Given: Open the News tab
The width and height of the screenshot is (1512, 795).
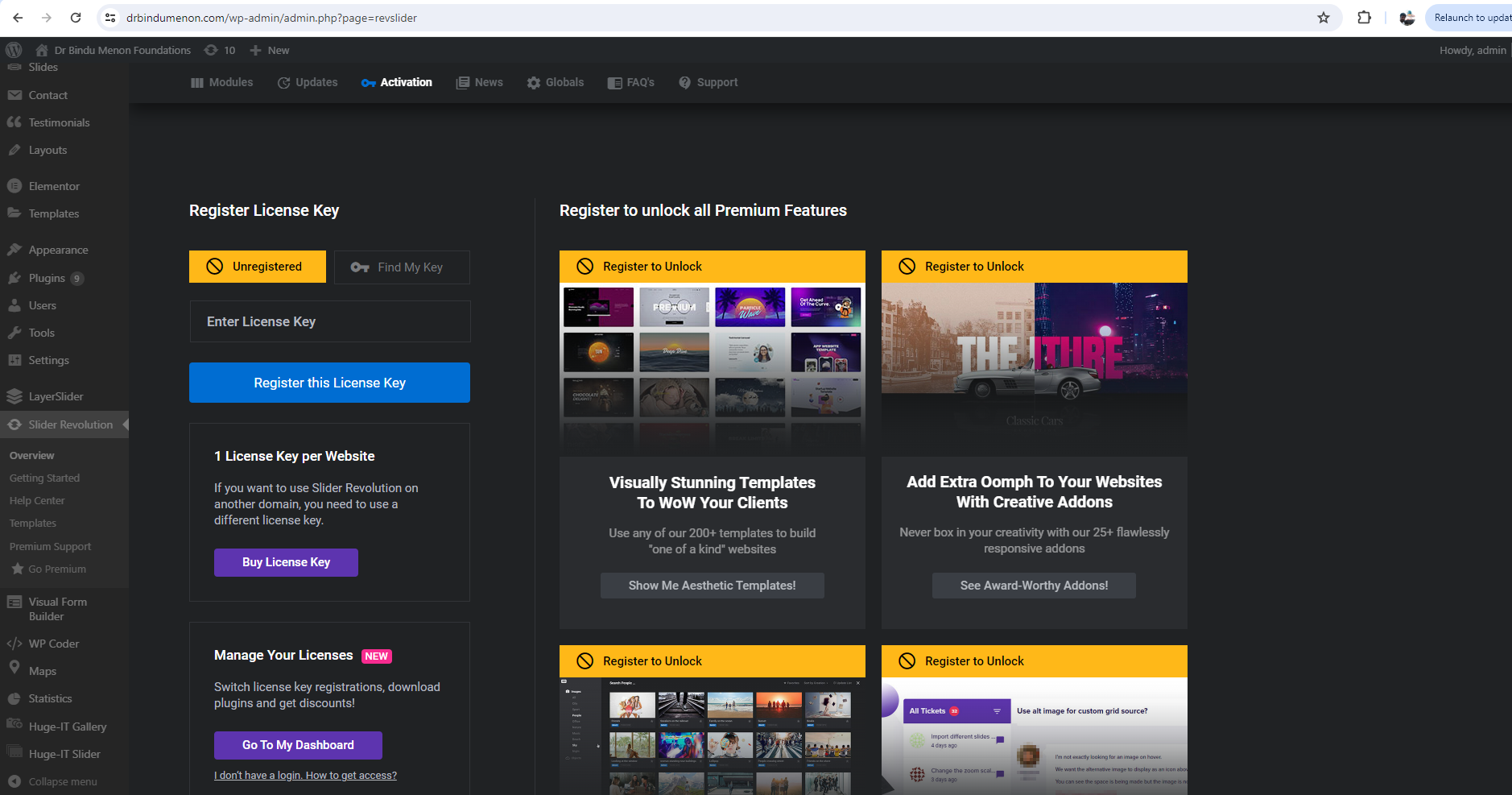Looking at the screenshot, I should pos(480,82).
